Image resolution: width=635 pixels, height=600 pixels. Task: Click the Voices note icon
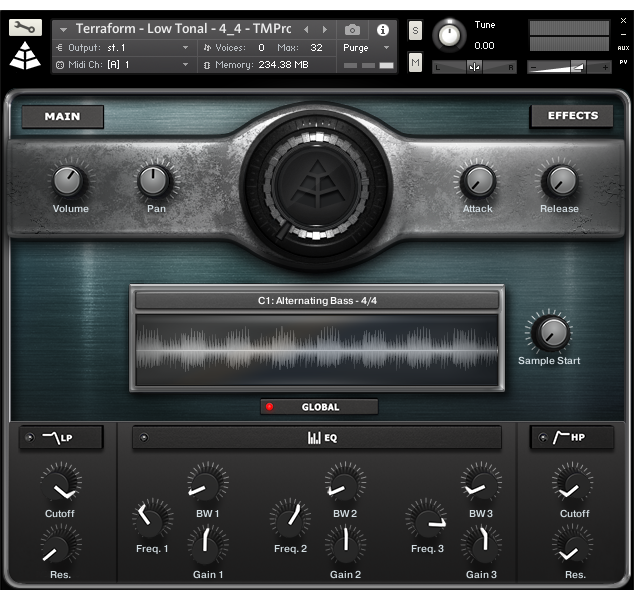pyautogui.click(x=207, y=48)
